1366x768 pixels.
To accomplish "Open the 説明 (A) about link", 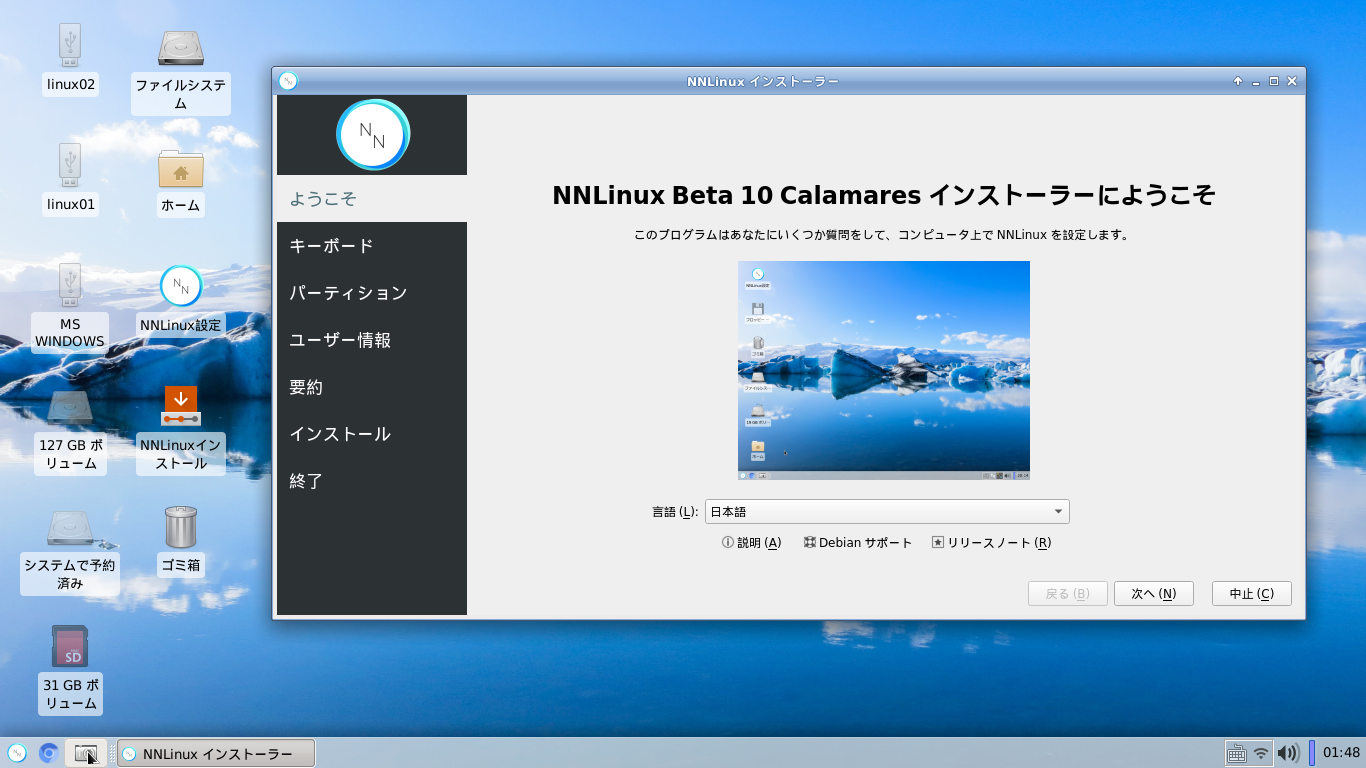I will pos(751,543).
